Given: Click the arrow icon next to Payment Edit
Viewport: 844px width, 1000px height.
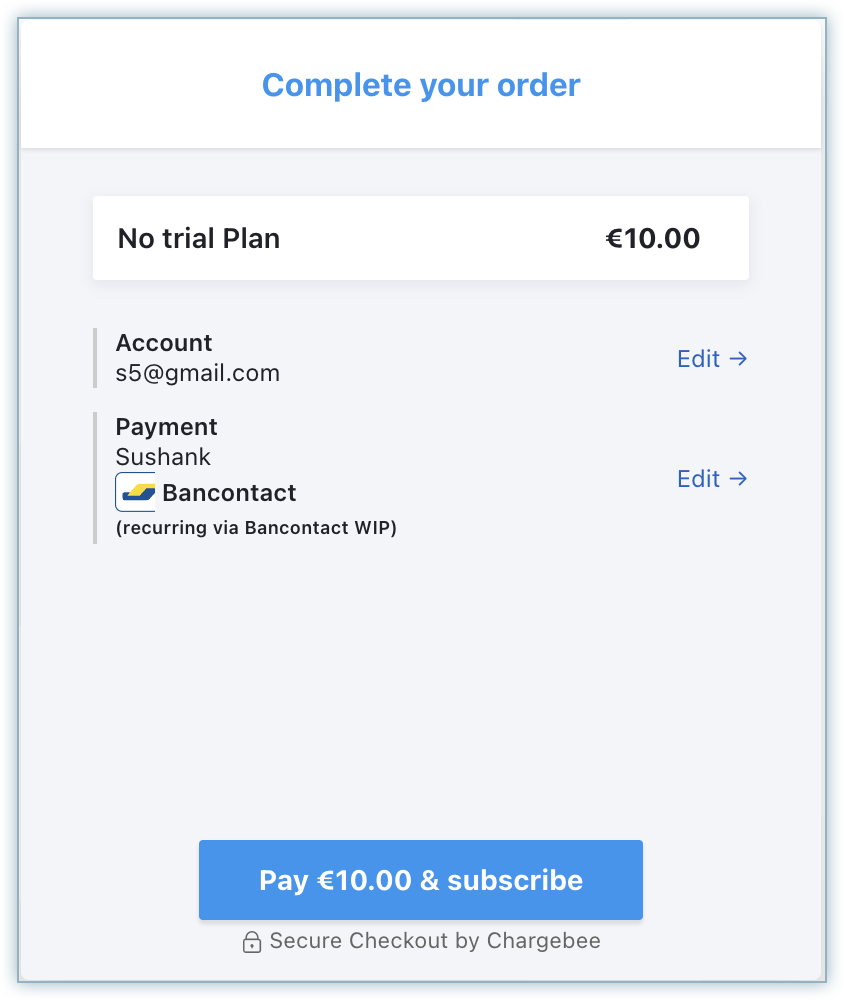Looking at the screenshot, I should click(x=738, y=479).
